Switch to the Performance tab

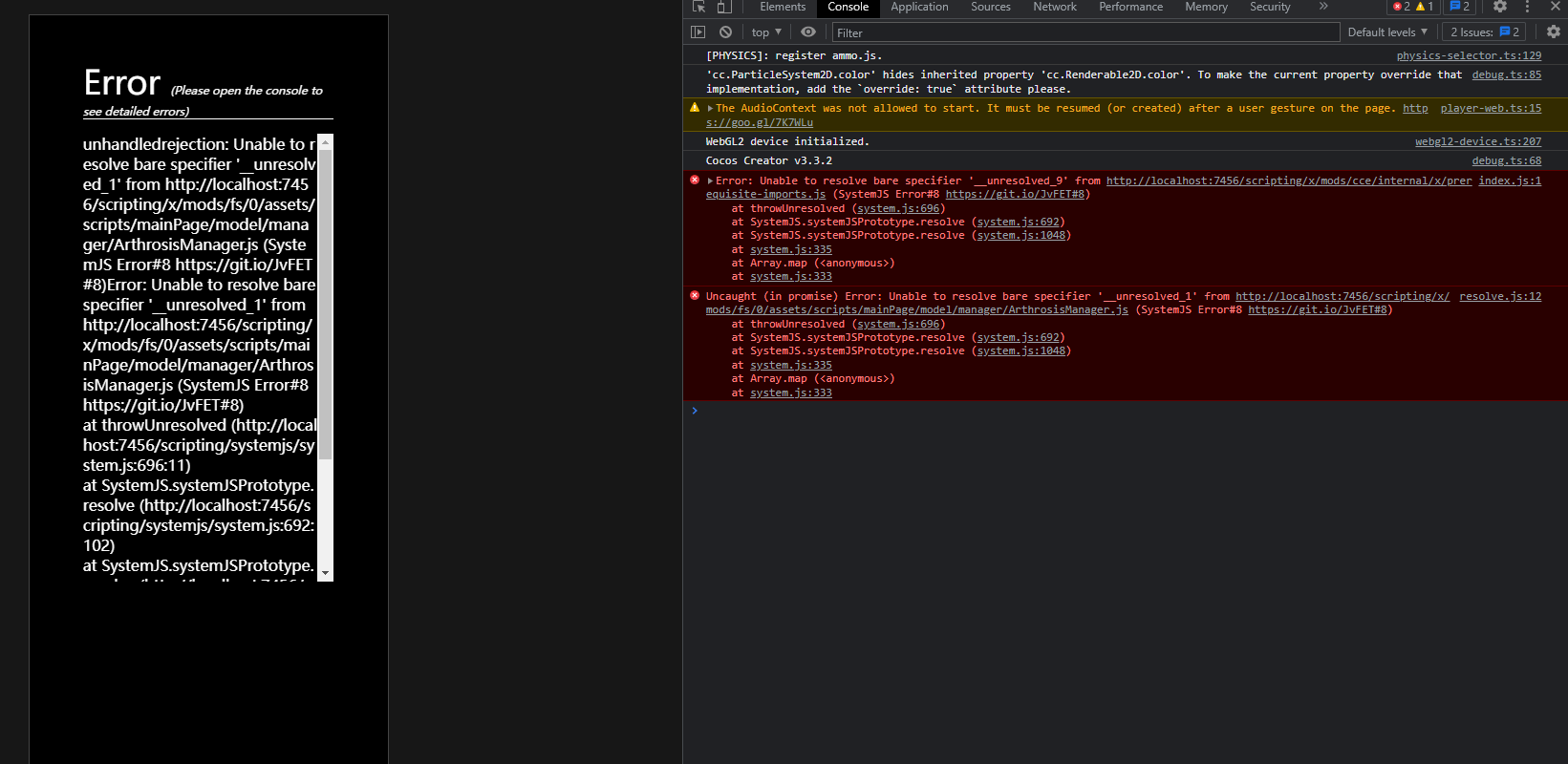click(x=1130, y=7)
